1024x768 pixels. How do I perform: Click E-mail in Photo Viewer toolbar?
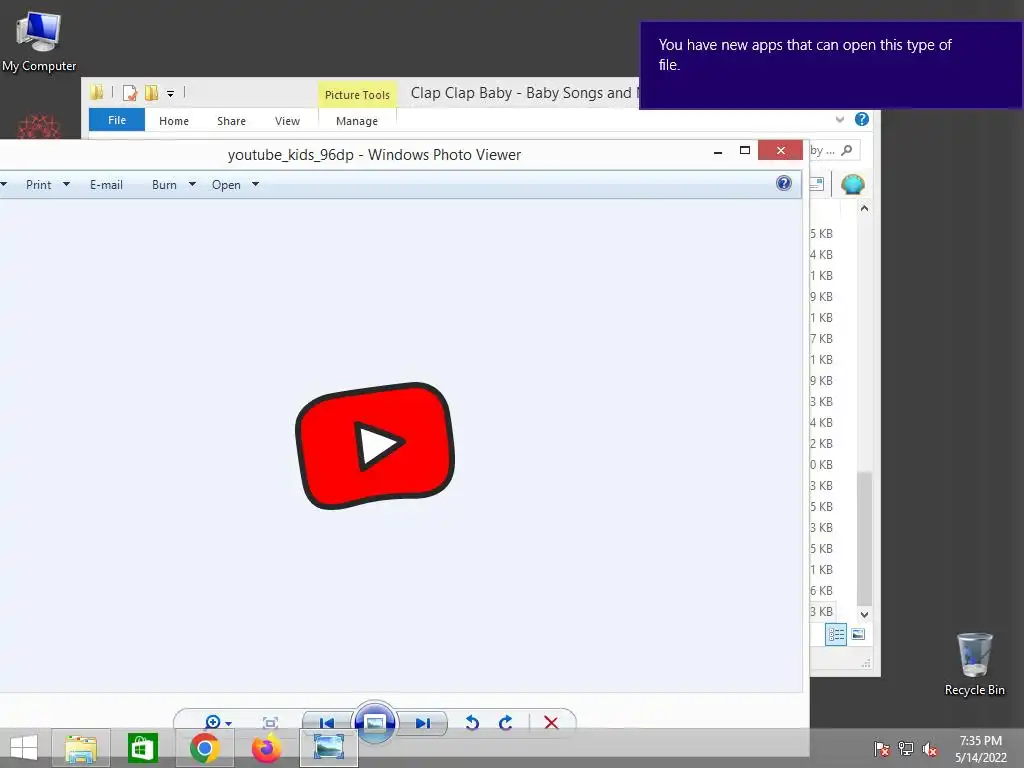tap(106, 185)
